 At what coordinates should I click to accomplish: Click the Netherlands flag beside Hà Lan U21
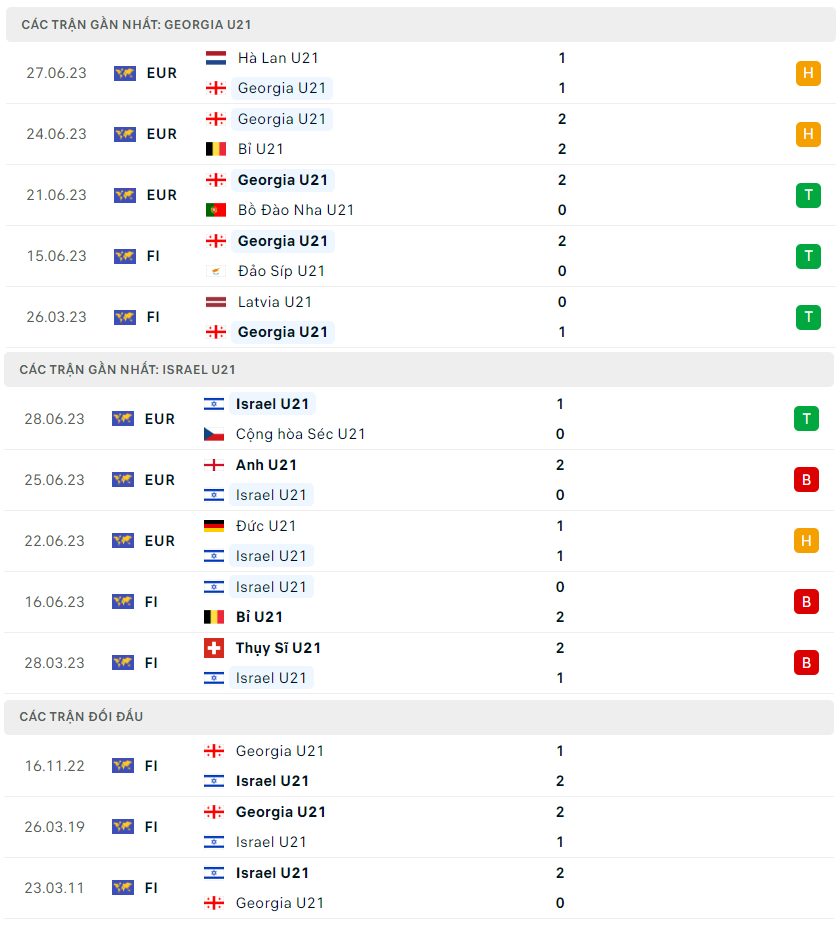point(216,58)
